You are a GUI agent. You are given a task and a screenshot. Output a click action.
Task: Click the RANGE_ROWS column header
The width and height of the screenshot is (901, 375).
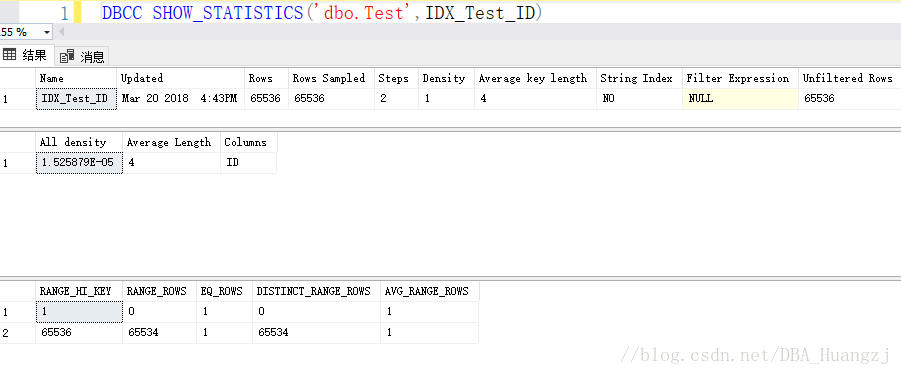160,291
